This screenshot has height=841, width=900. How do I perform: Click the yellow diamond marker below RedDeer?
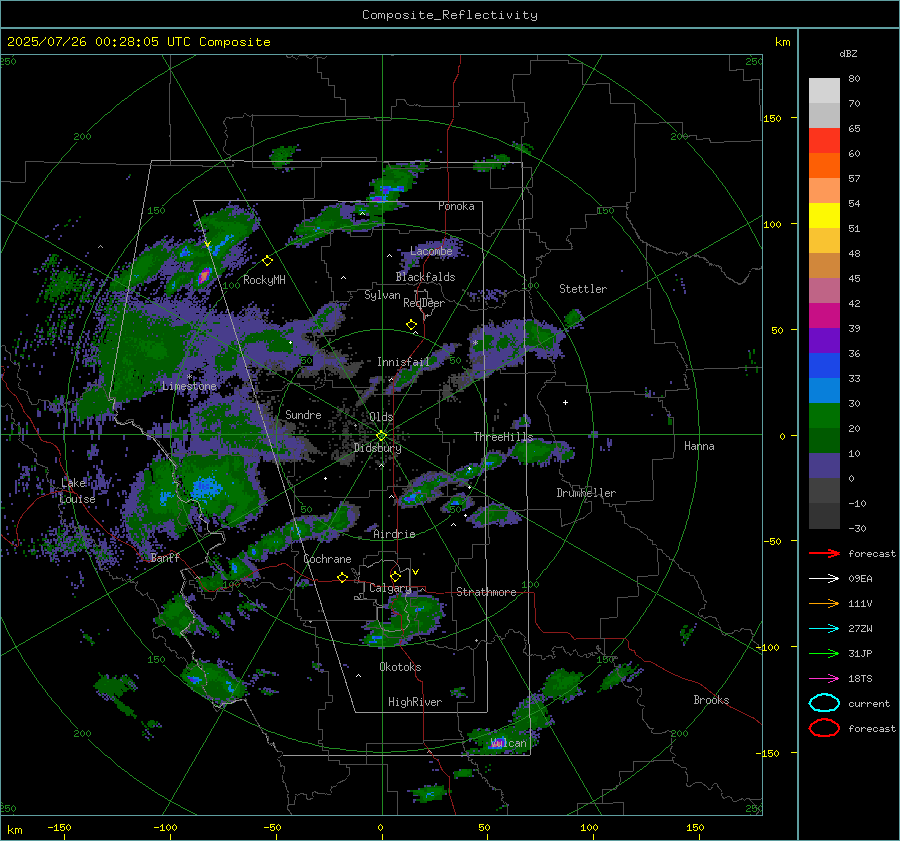(x=412, y=325)
